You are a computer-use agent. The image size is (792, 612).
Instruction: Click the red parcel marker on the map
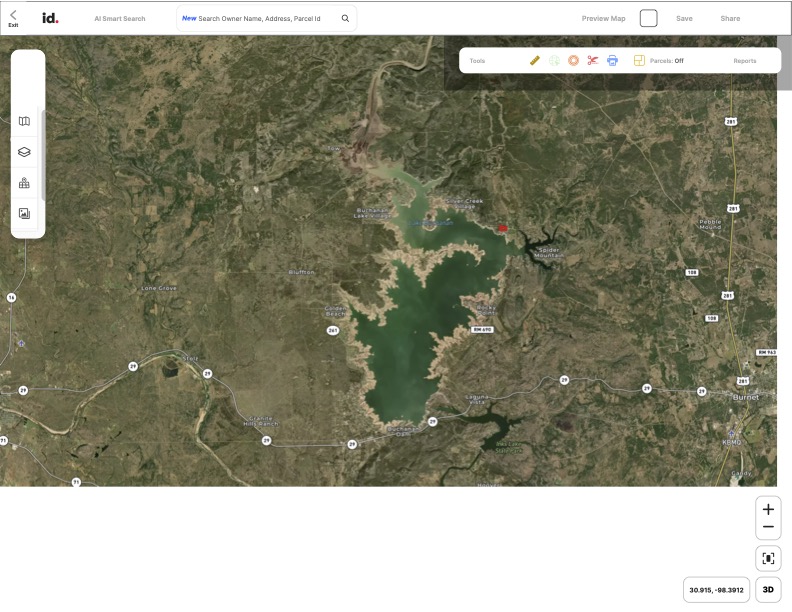[503, 228]
